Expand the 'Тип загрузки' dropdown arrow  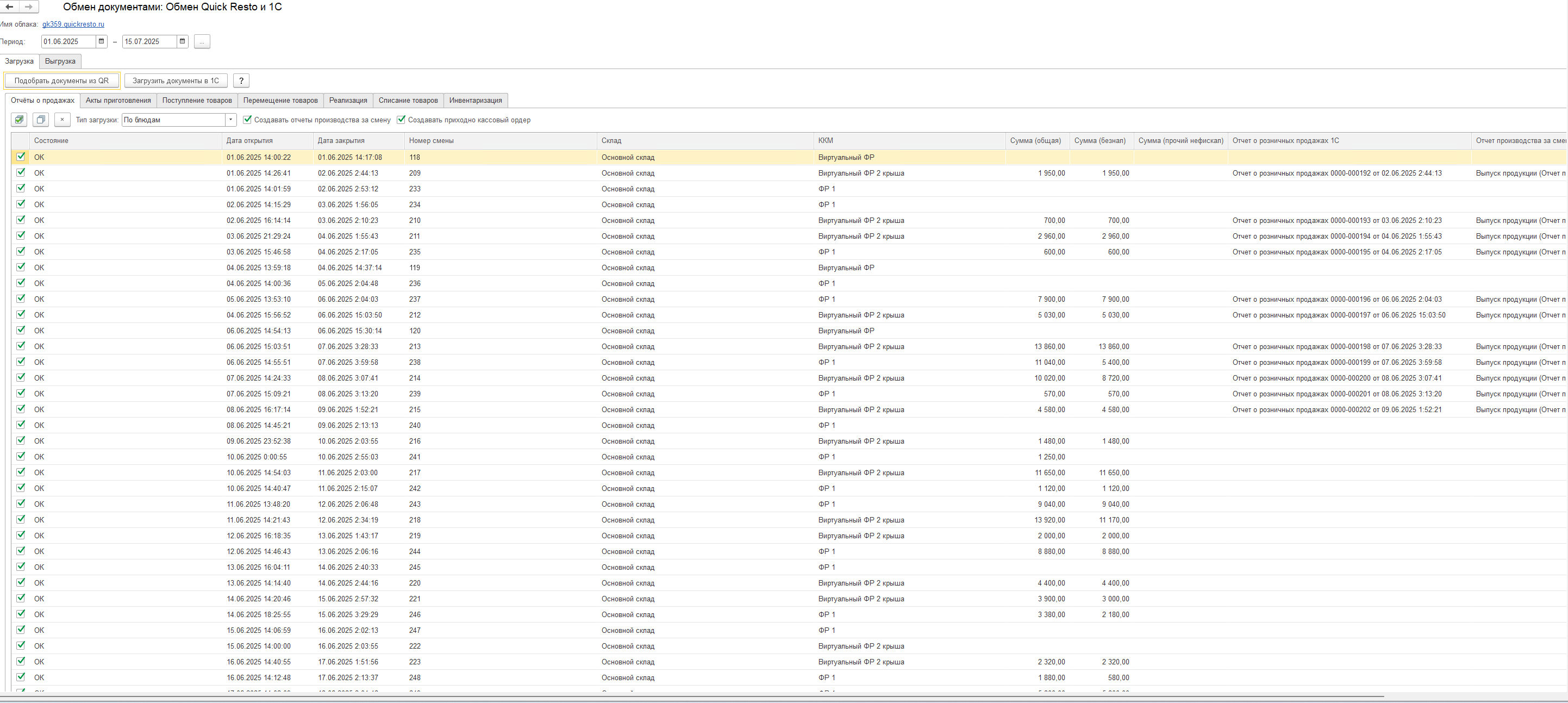click(230, 120)
